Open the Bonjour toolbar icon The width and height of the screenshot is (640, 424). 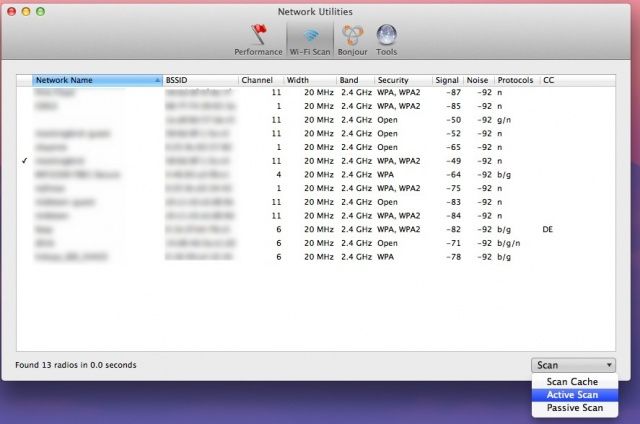point(351,40)
